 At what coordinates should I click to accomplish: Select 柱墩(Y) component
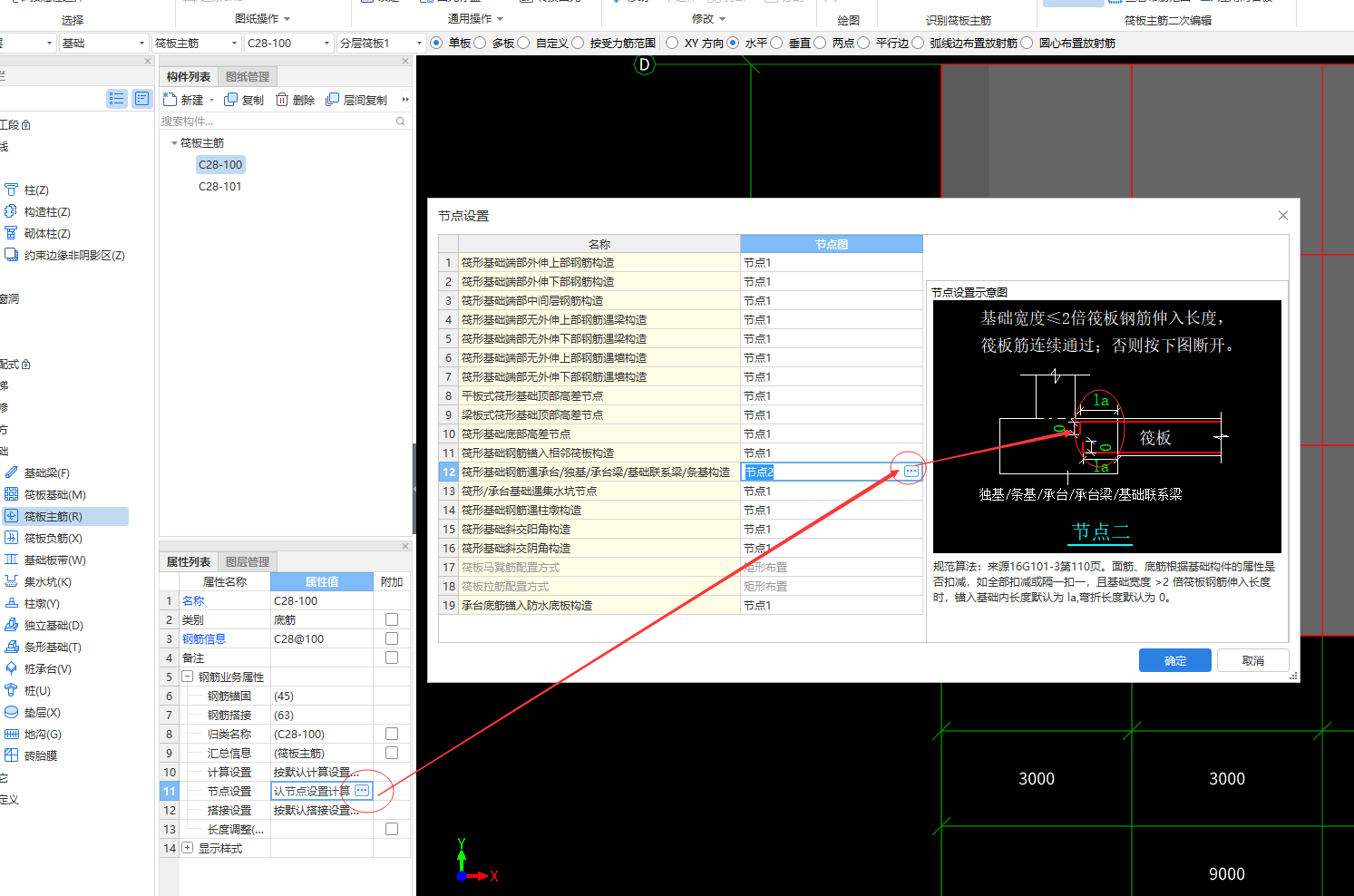click(42, 603)
